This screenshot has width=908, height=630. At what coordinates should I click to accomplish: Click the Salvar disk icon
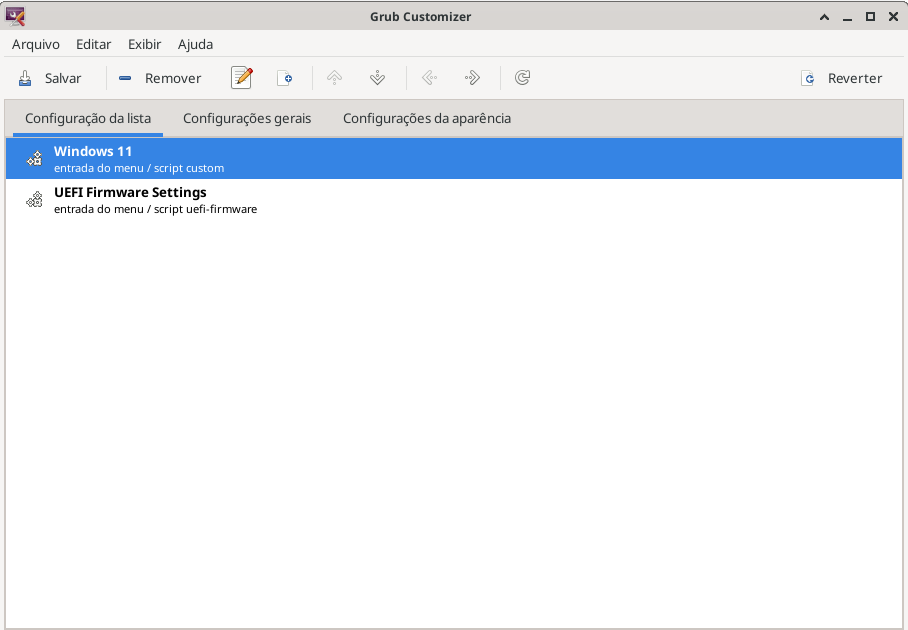click(x=25, y=78)
